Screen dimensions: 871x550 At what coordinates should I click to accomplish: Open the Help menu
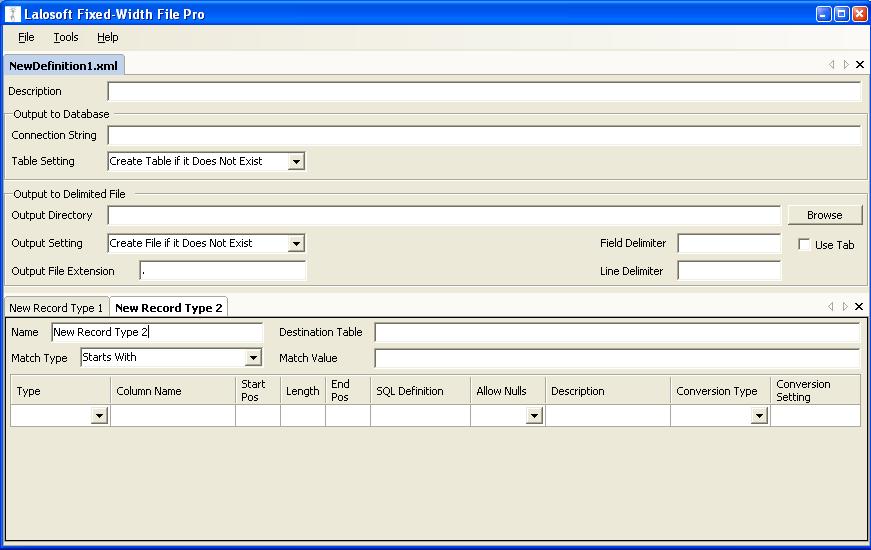[x=108, y=37]
